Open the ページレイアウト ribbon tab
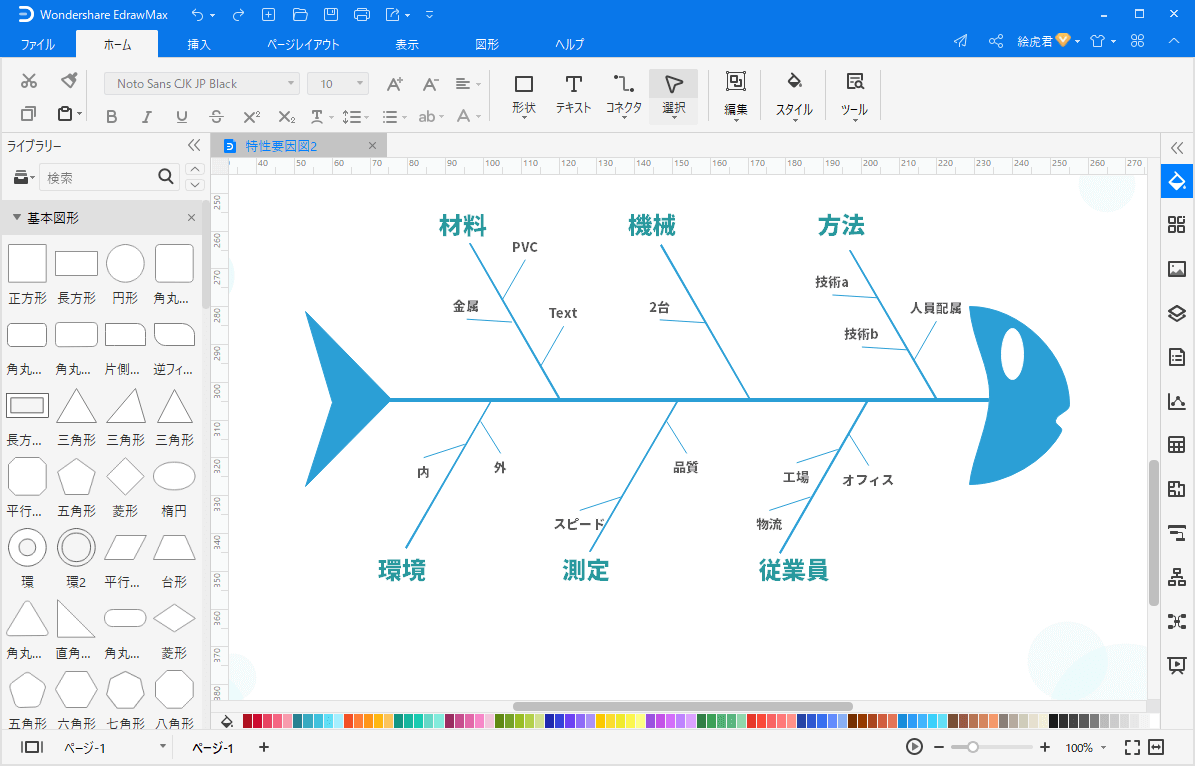This screenshot has width=1196, height=767. [x=303, y=44]
